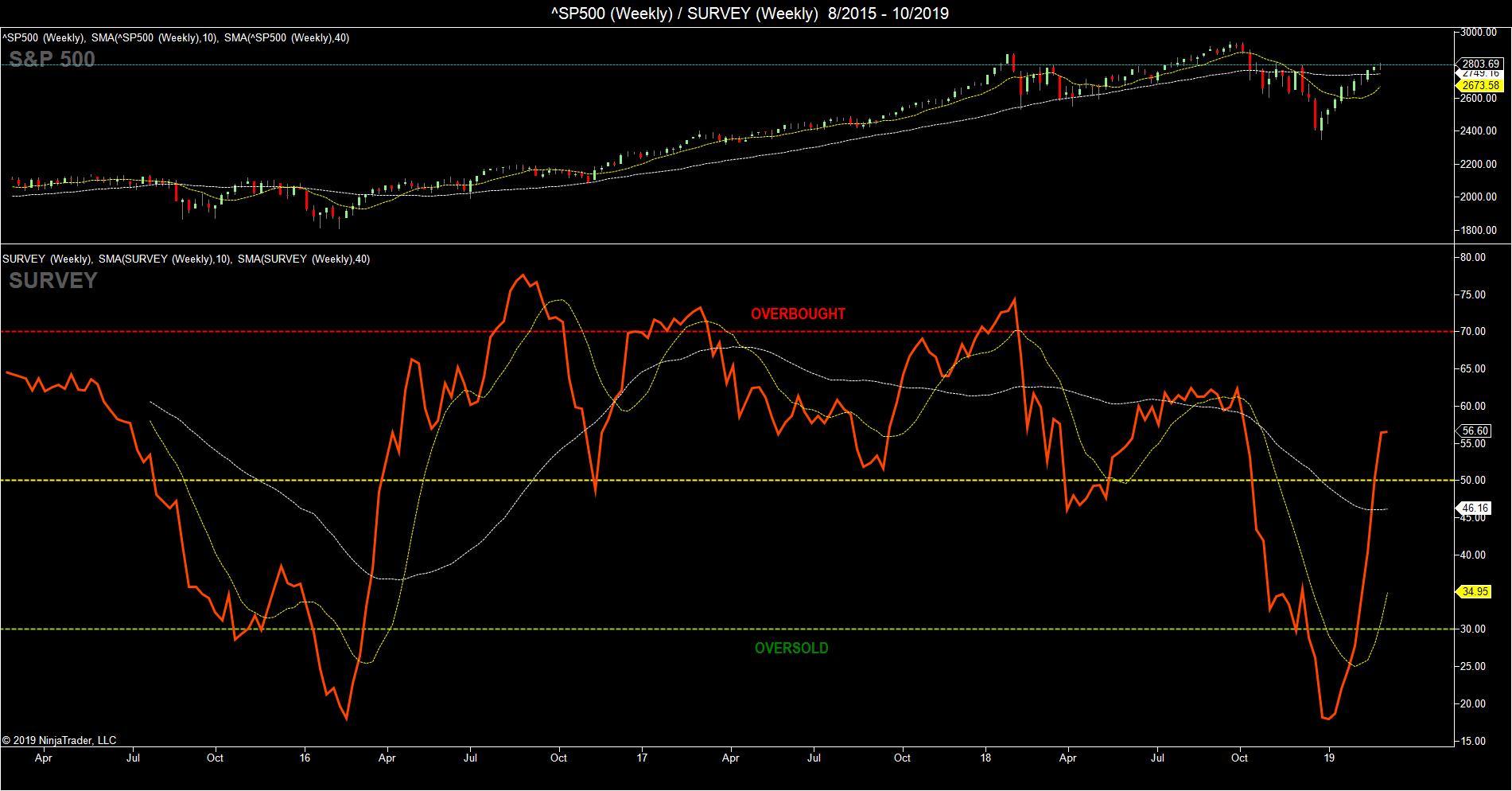1512x791 pixels.
Task: Click the 2400.00 price axis label
Action: pyautogui.click(x=1479, y=131)
